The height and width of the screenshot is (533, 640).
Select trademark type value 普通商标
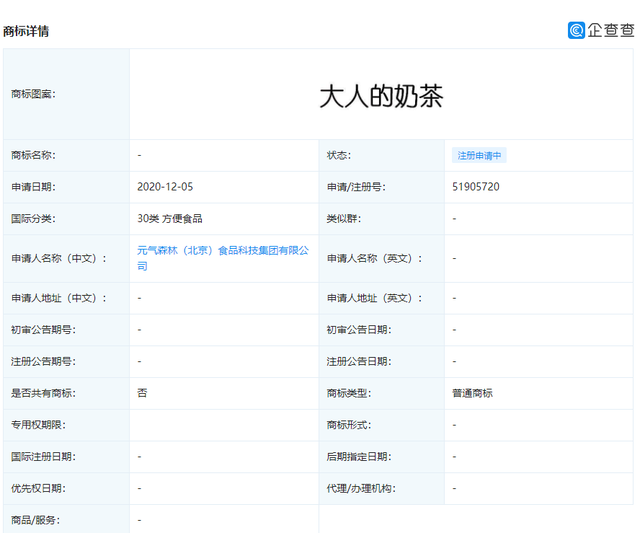pos(472,393)
